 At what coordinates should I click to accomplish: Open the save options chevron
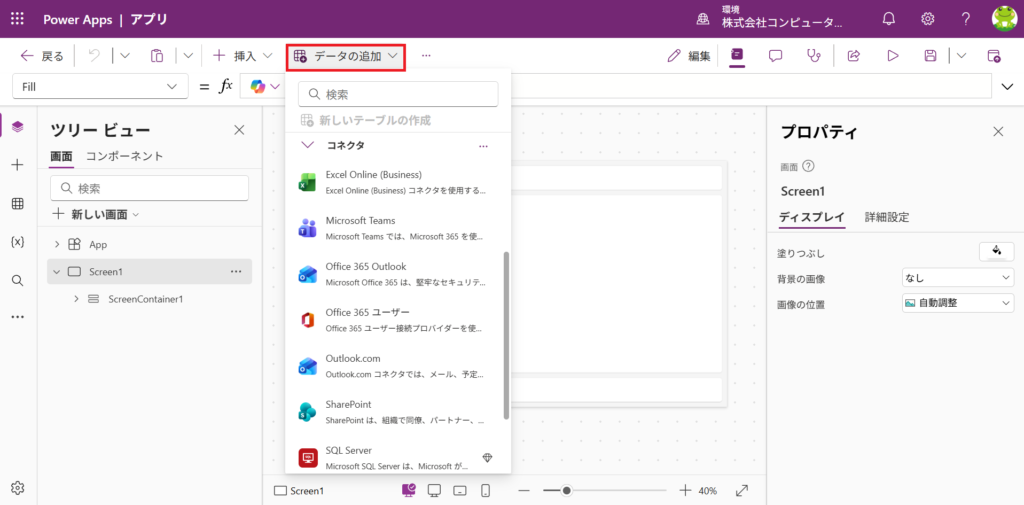click(961, 56)
